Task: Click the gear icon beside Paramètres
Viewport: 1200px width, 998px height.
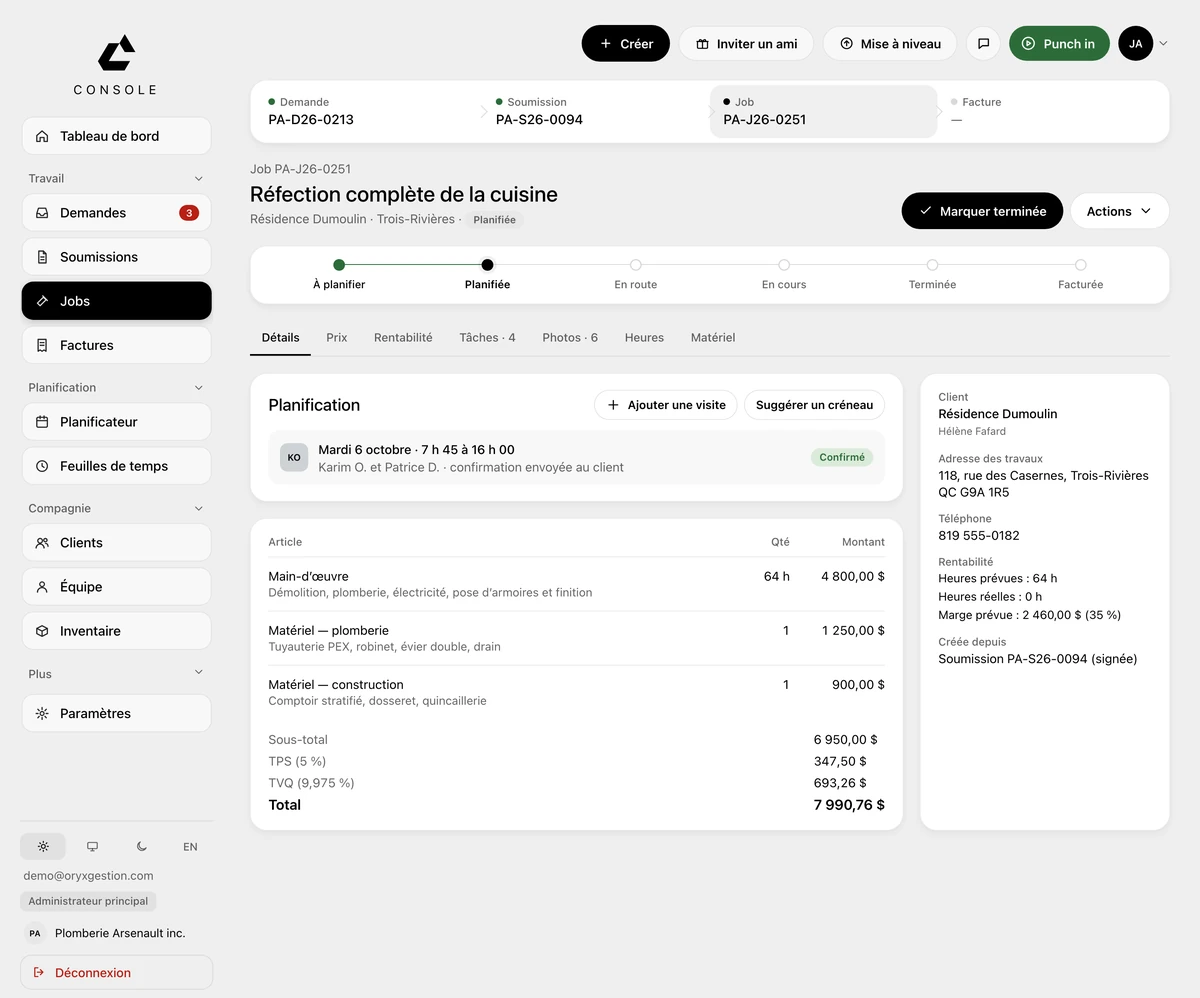Action: coord(42,714)
